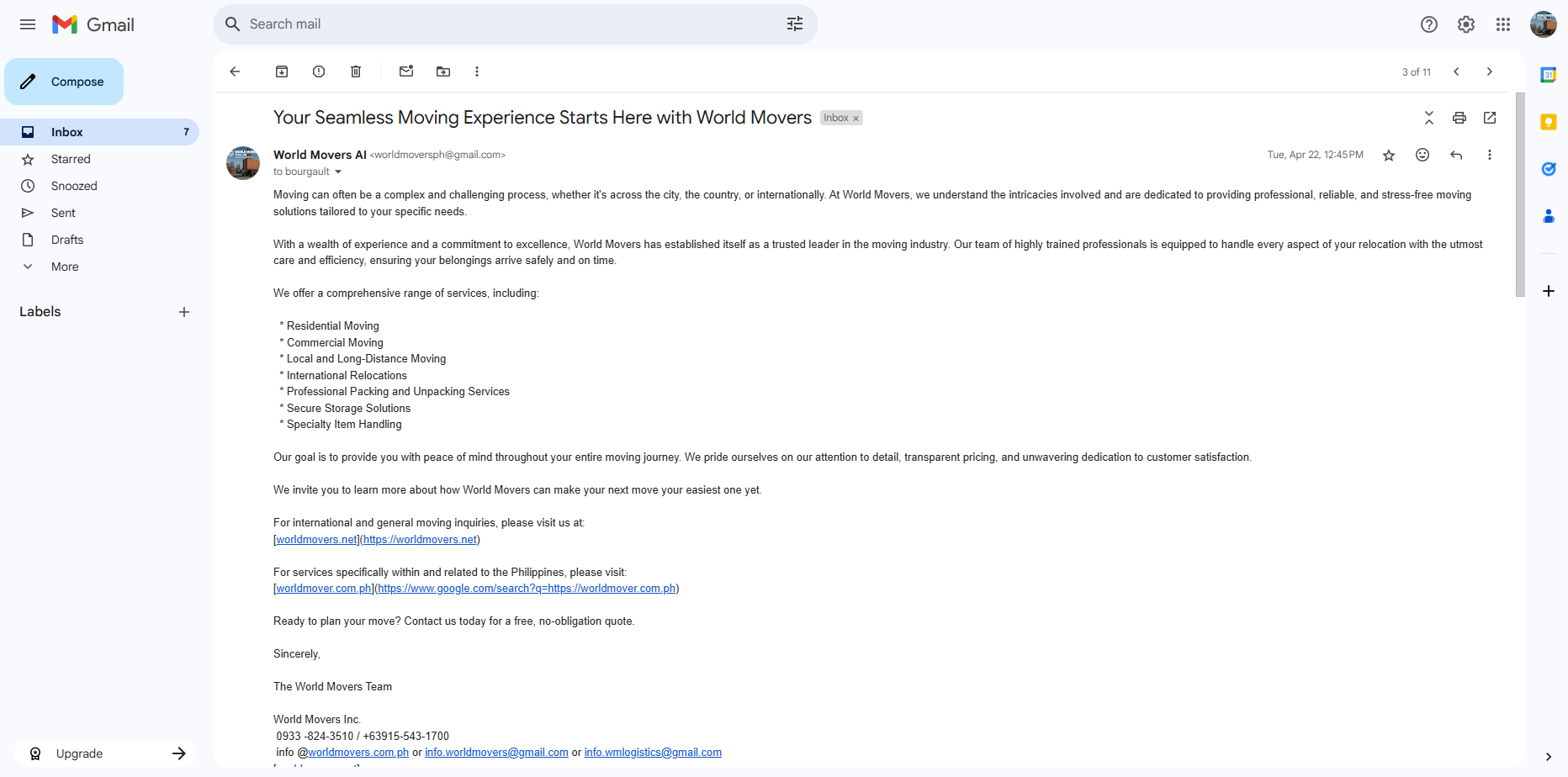Viewport: 1568px width, 777px height.
Task: Navigate to the next email conversation
Action: tap(1489, 71)
